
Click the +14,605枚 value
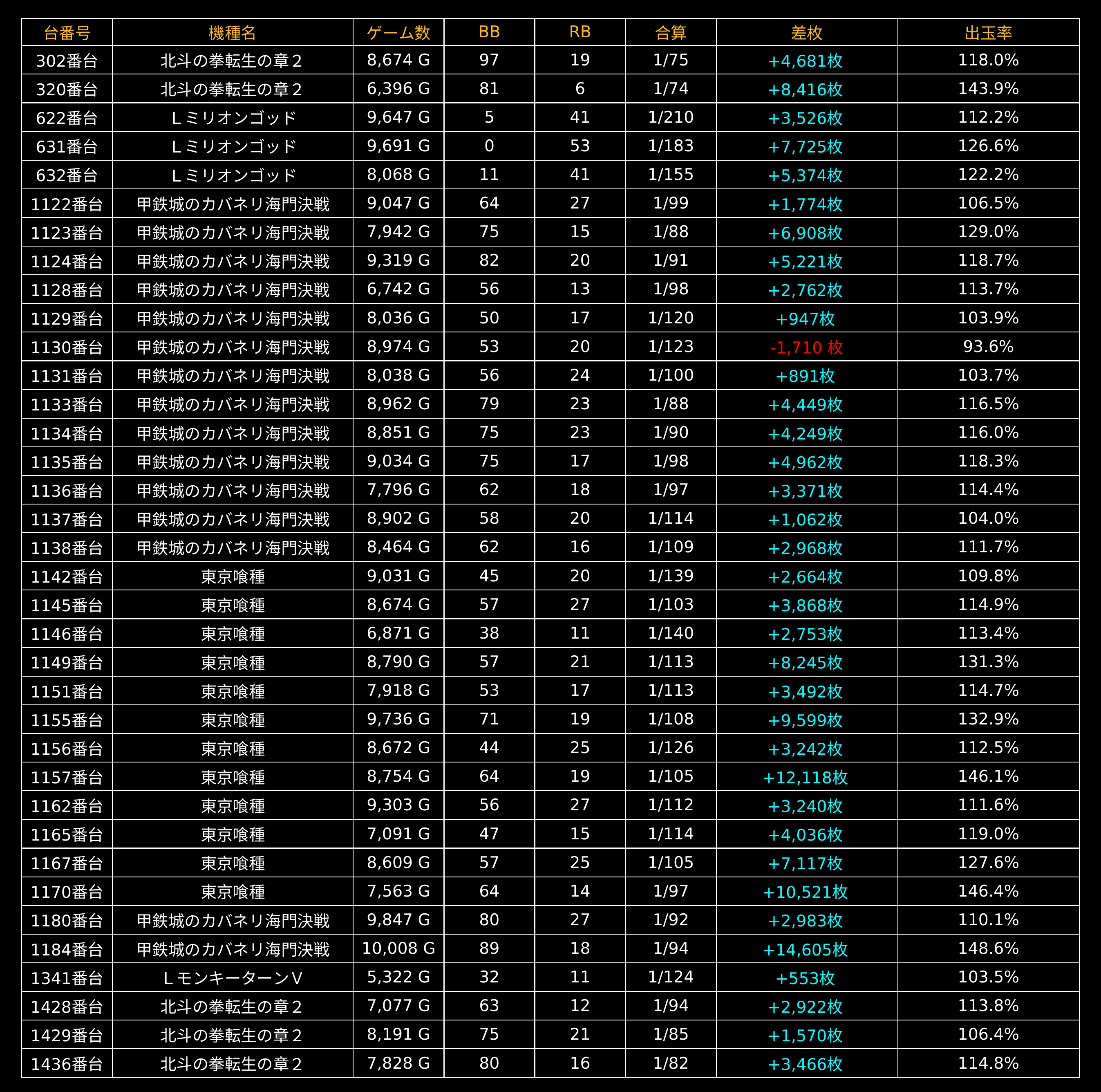tap(805, 949)
